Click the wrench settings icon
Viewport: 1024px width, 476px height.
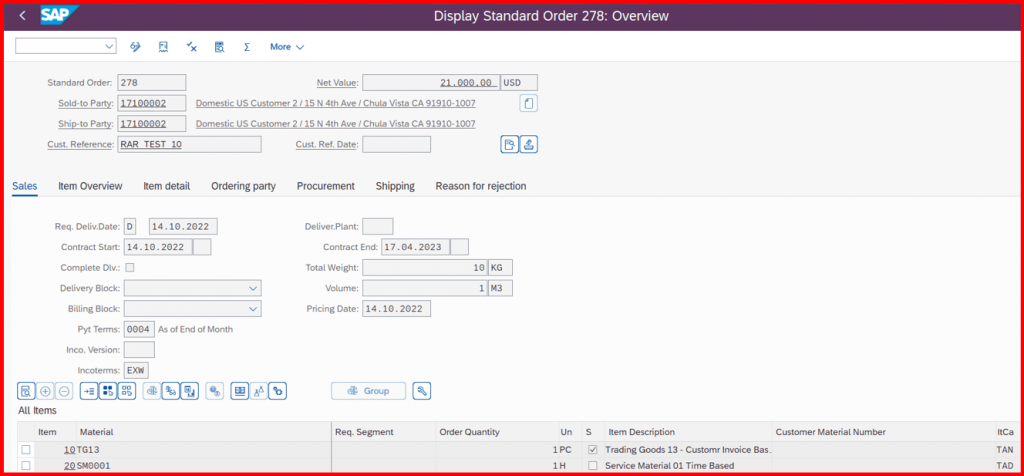point(422,391)
